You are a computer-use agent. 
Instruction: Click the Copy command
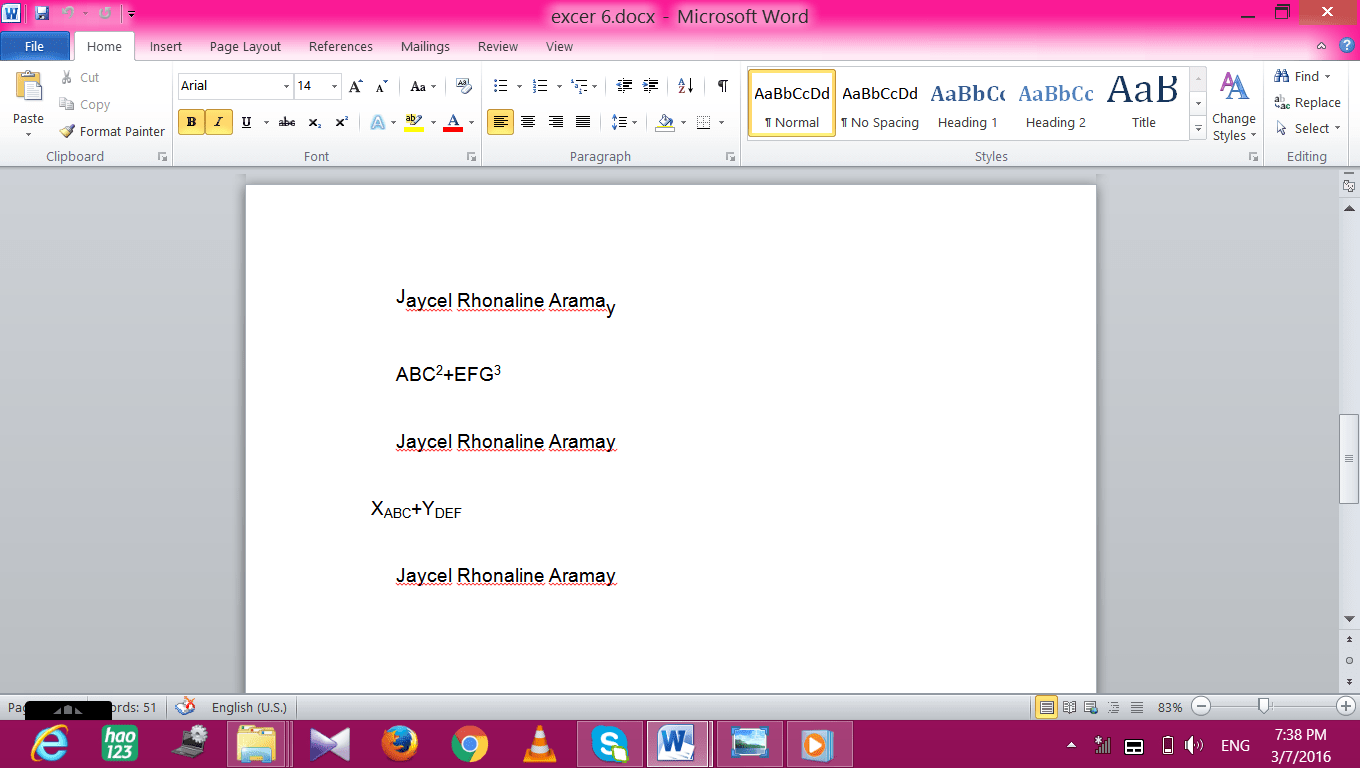coord(85,104)
